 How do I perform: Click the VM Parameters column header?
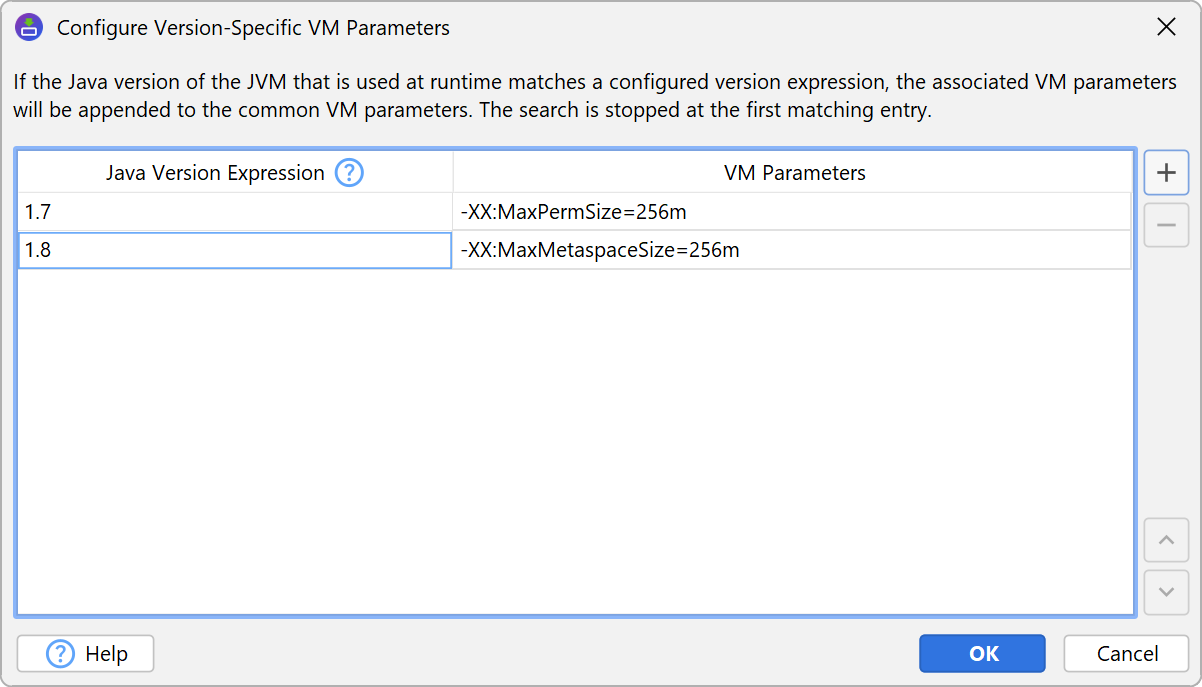point(794,173)
